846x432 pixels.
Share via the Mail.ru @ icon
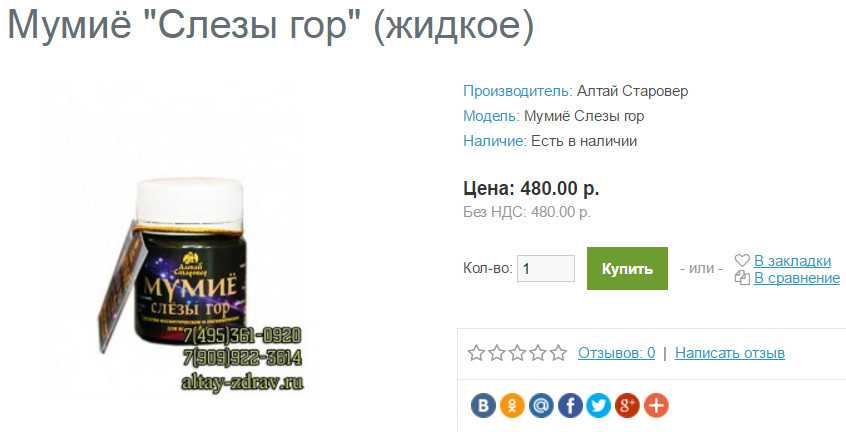[541, 406]
